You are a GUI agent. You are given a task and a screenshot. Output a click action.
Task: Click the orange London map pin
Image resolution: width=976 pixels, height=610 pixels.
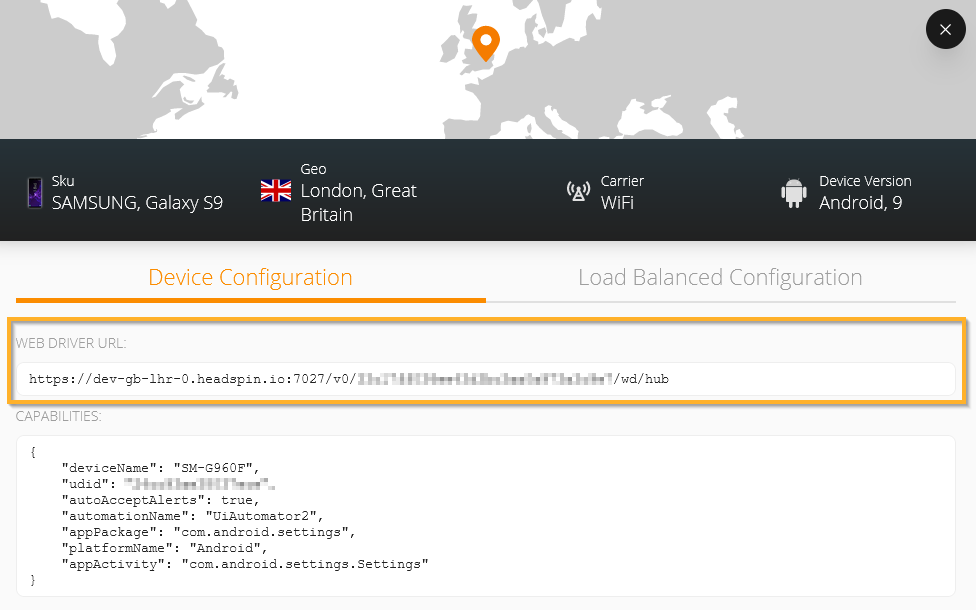point(486,43)
